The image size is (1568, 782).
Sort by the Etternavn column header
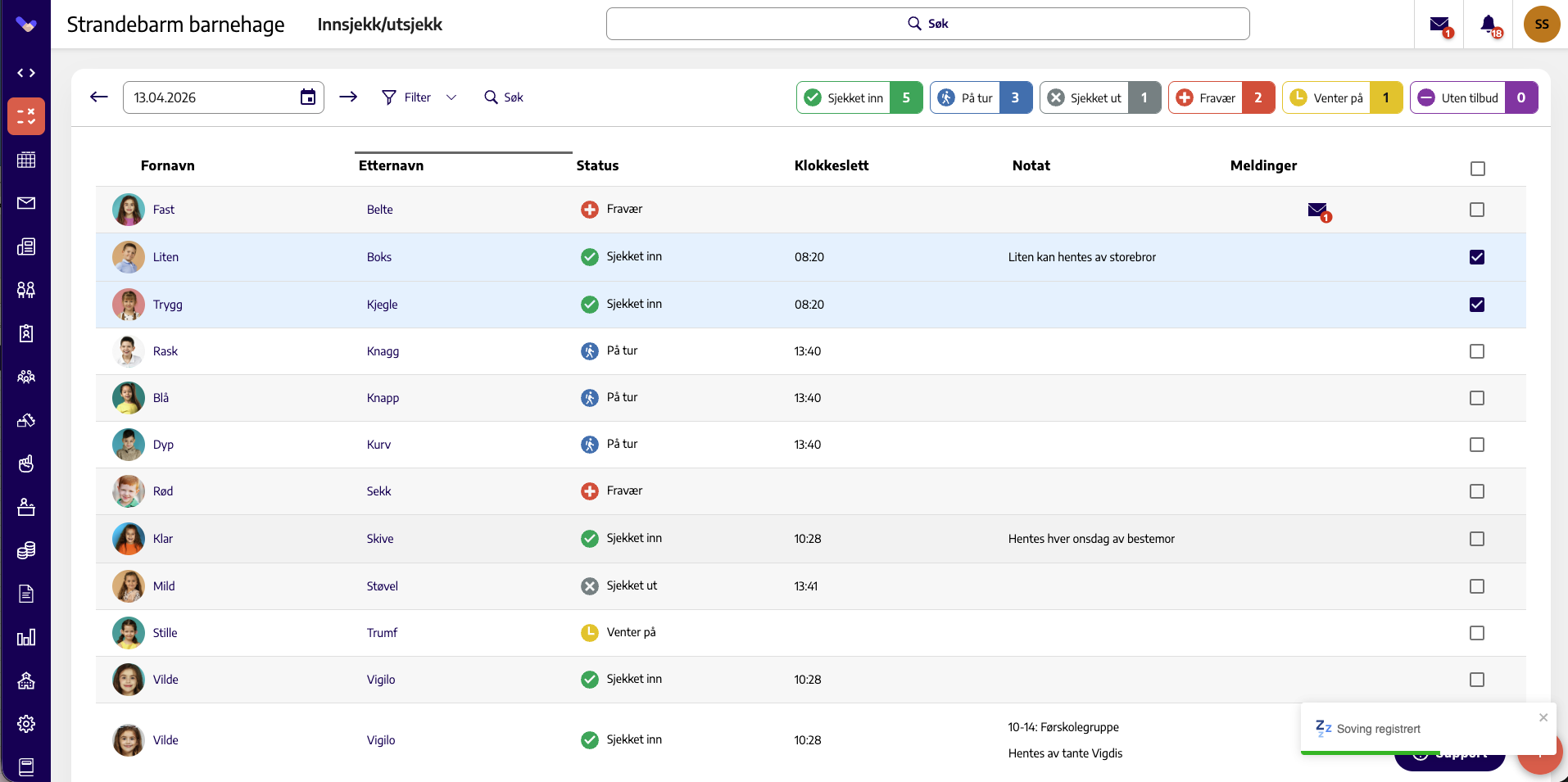coord(391,165)
